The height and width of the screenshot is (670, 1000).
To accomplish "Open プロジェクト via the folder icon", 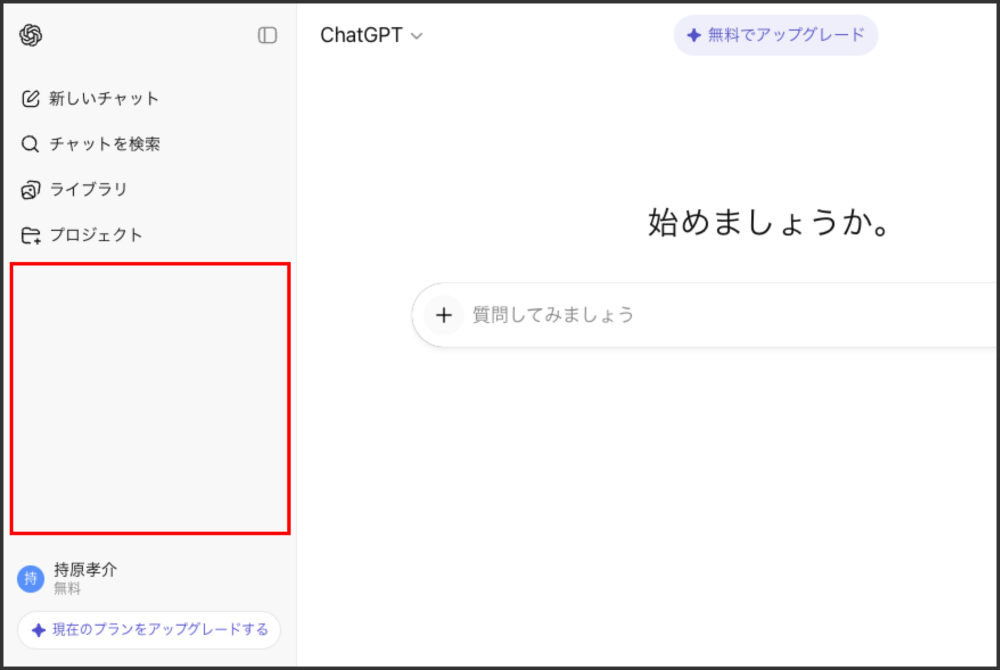I will point(30,234).
